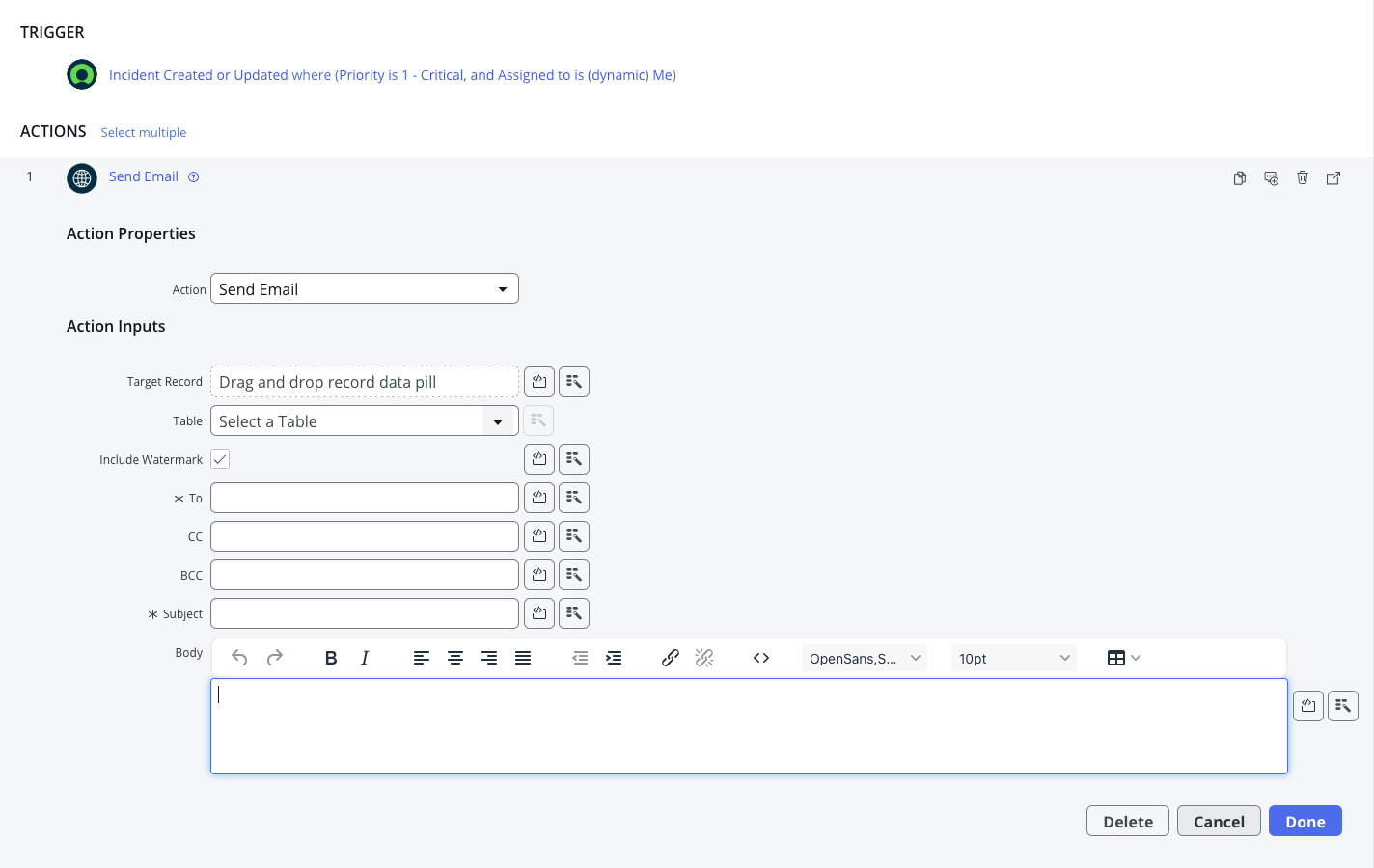Image resolution: width=1374 pixels, height=868 pixels.
Task: Center align the body text
Action: point(455,658)
